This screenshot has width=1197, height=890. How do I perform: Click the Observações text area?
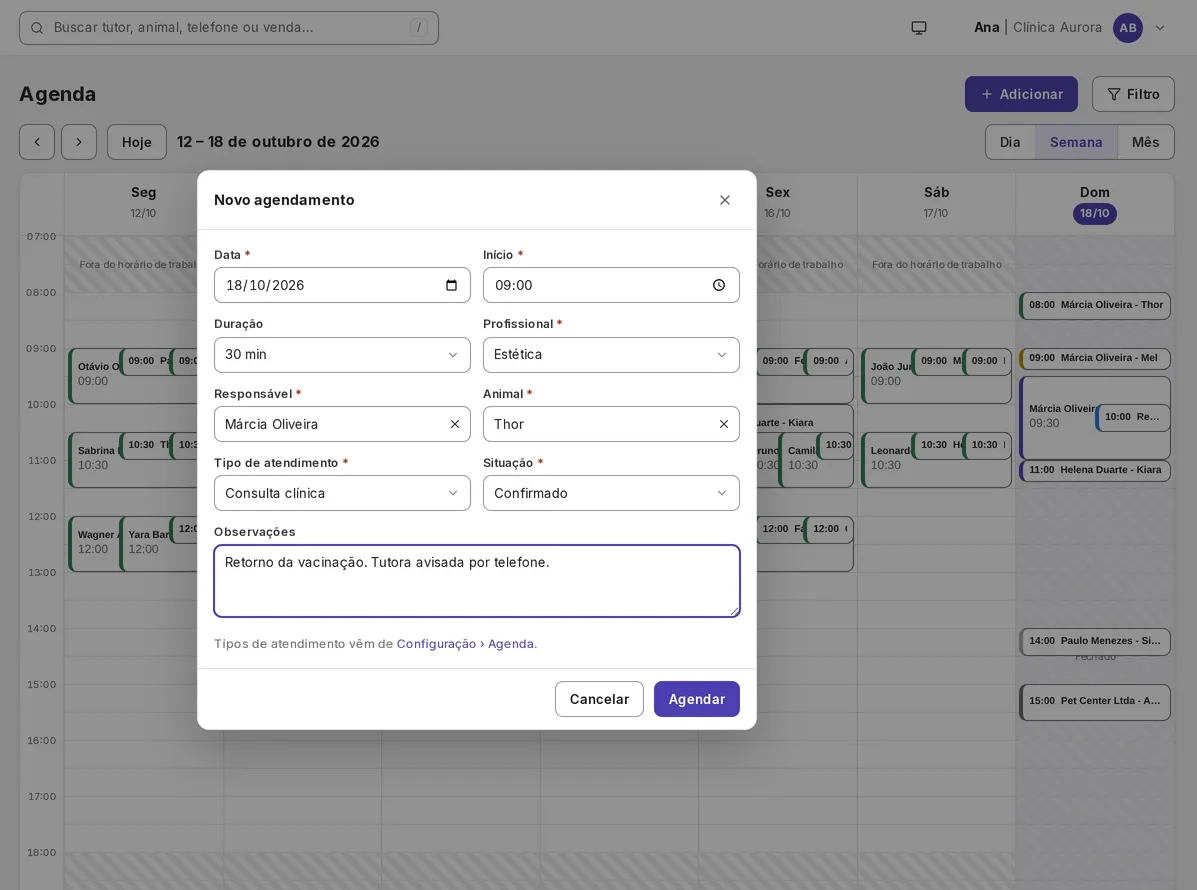pyautogui.click(x=476, y=581)
